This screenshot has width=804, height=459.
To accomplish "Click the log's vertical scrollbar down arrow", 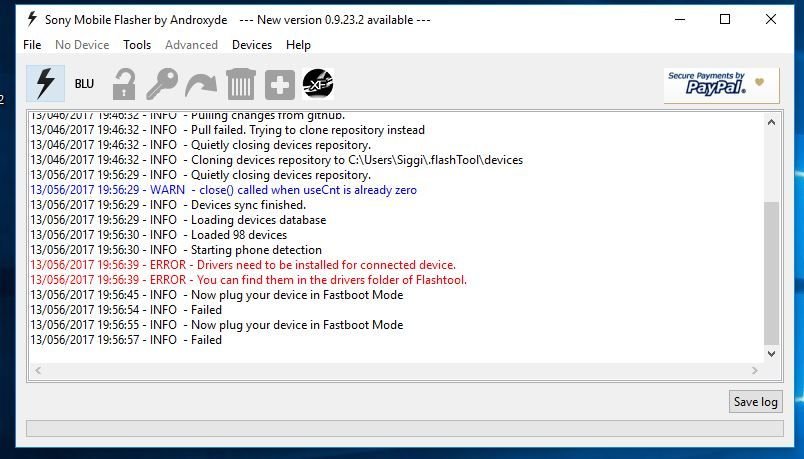I will (771, 354).
